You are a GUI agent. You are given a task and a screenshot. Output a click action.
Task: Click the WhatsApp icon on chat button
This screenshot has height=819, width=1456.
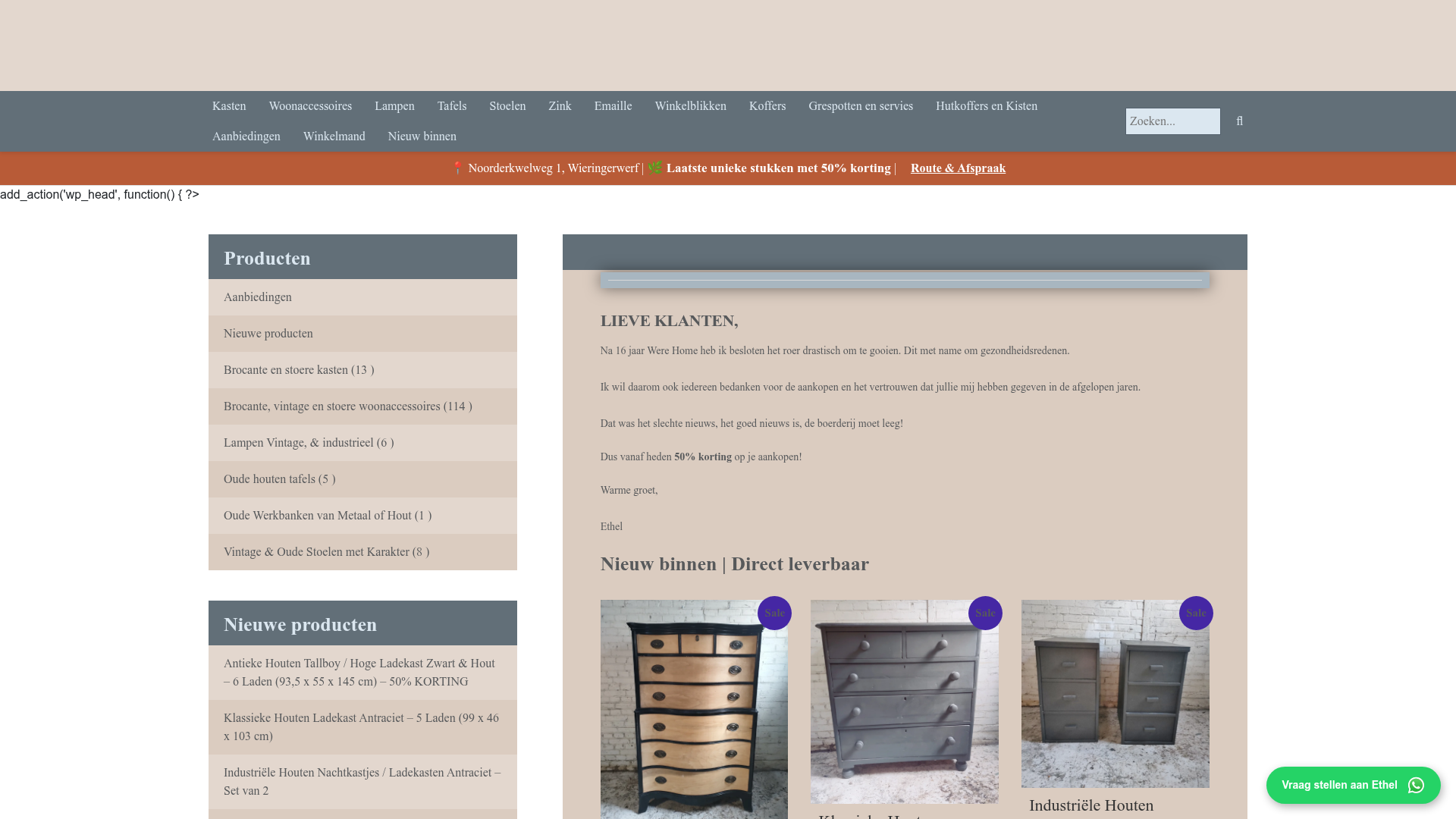[1416, 786]
